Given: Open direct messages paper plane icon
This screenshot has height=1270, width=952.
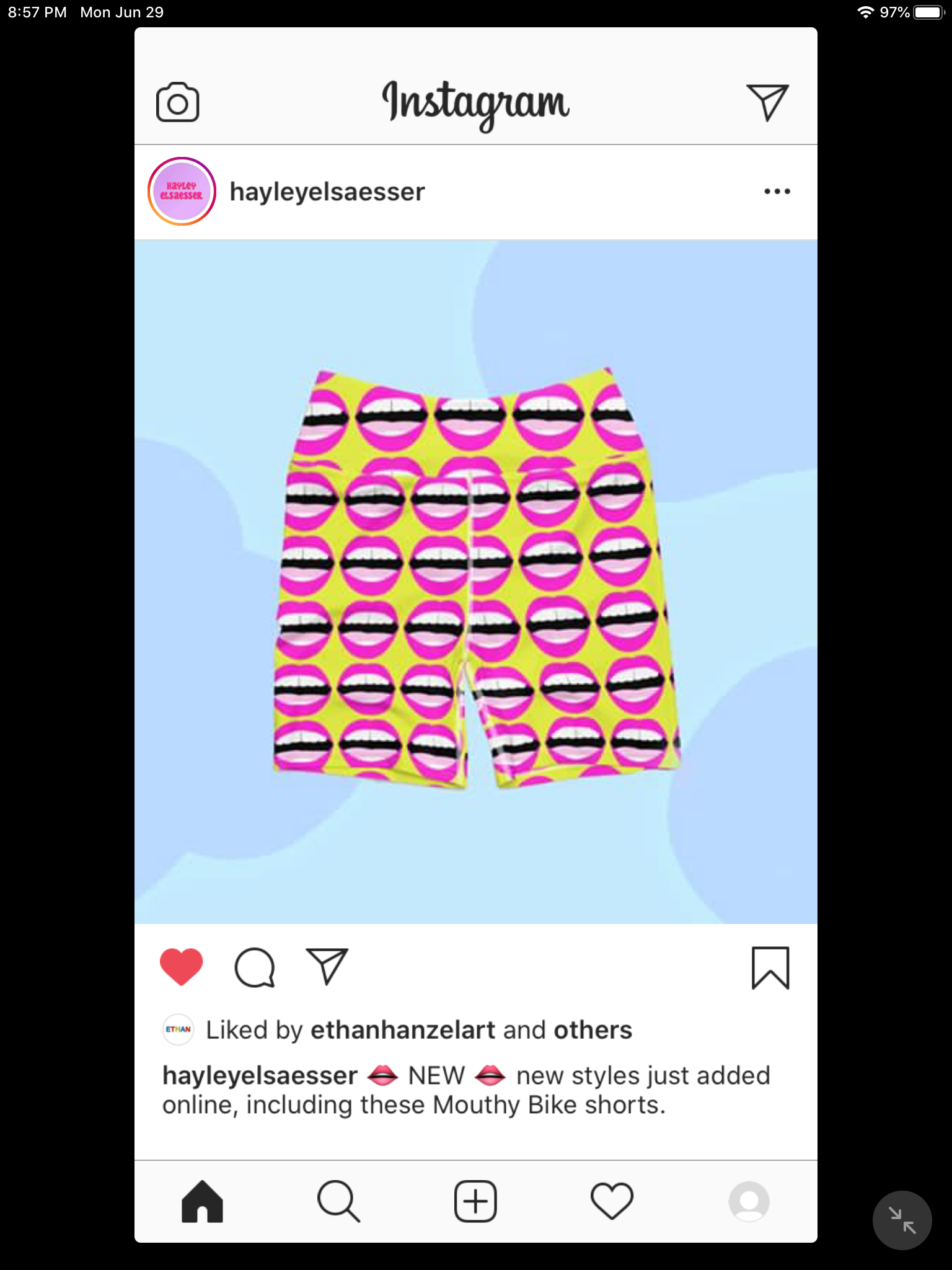Looking at the screenshot, I should pos(767,102).
